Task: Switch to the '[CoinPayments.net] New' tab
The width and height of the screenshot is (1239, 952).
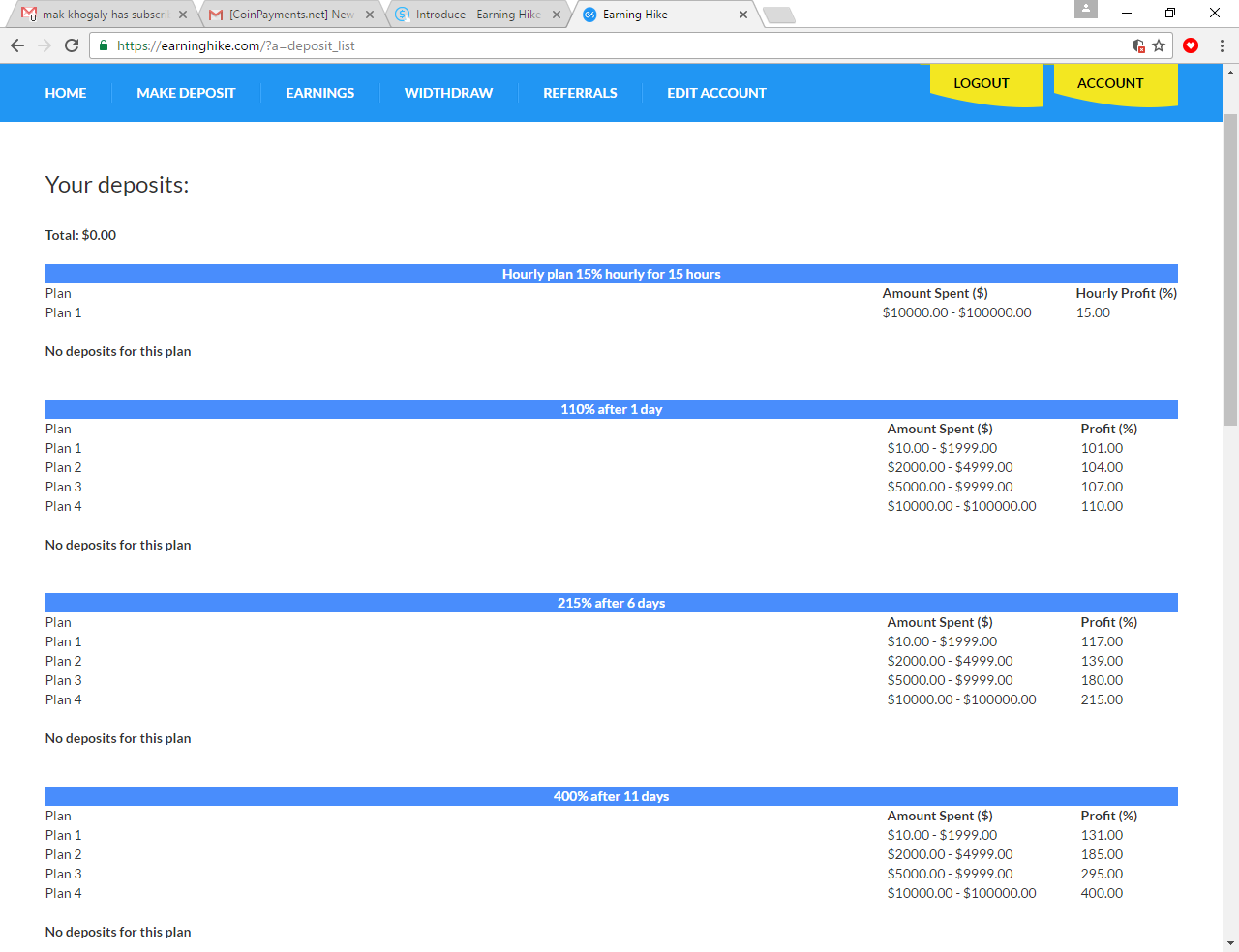Action: click(x=291, y=15)
